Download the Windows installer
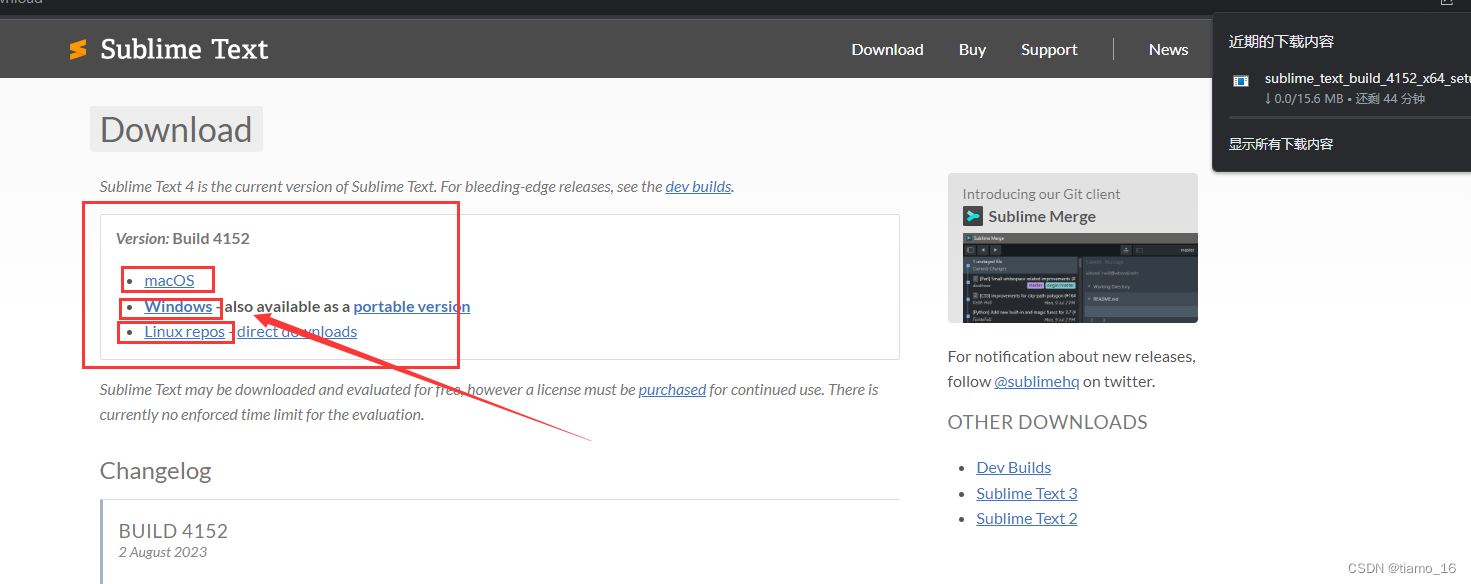 [x=178, y=306]
